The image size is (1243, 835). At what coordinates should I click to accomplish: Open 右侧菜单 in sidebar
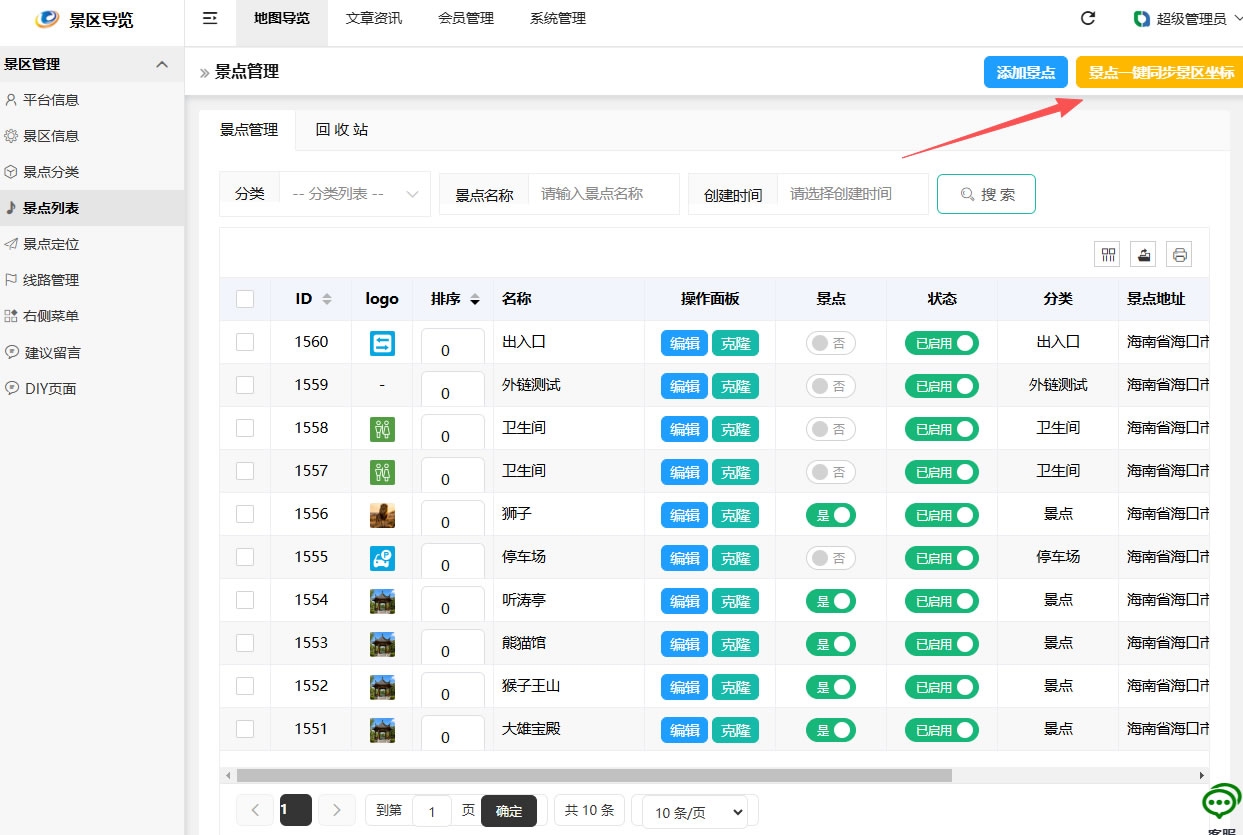point(92,316)
